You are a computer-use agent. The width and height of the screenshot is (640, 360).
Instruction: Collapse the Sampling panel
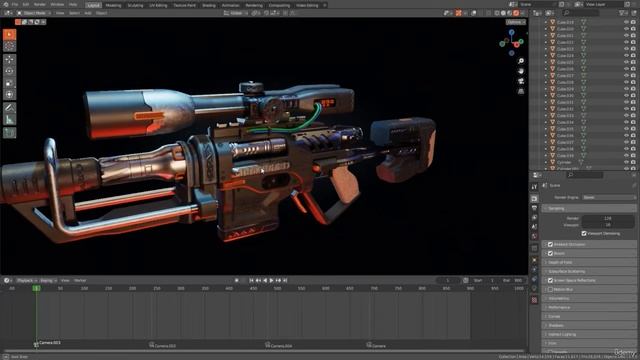[x=589, y=209]
